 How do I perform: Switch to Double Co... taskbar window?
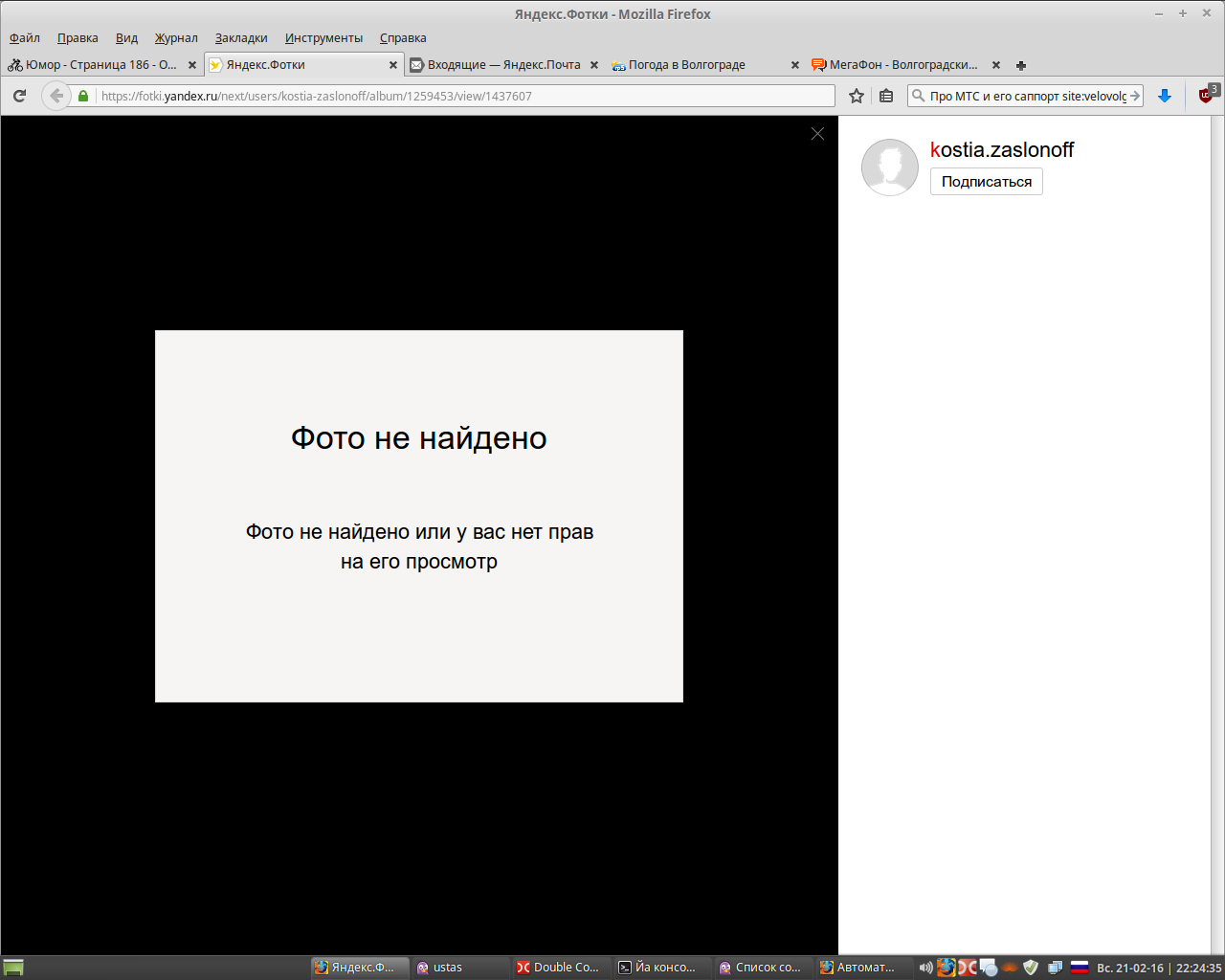tap(563, 968)
